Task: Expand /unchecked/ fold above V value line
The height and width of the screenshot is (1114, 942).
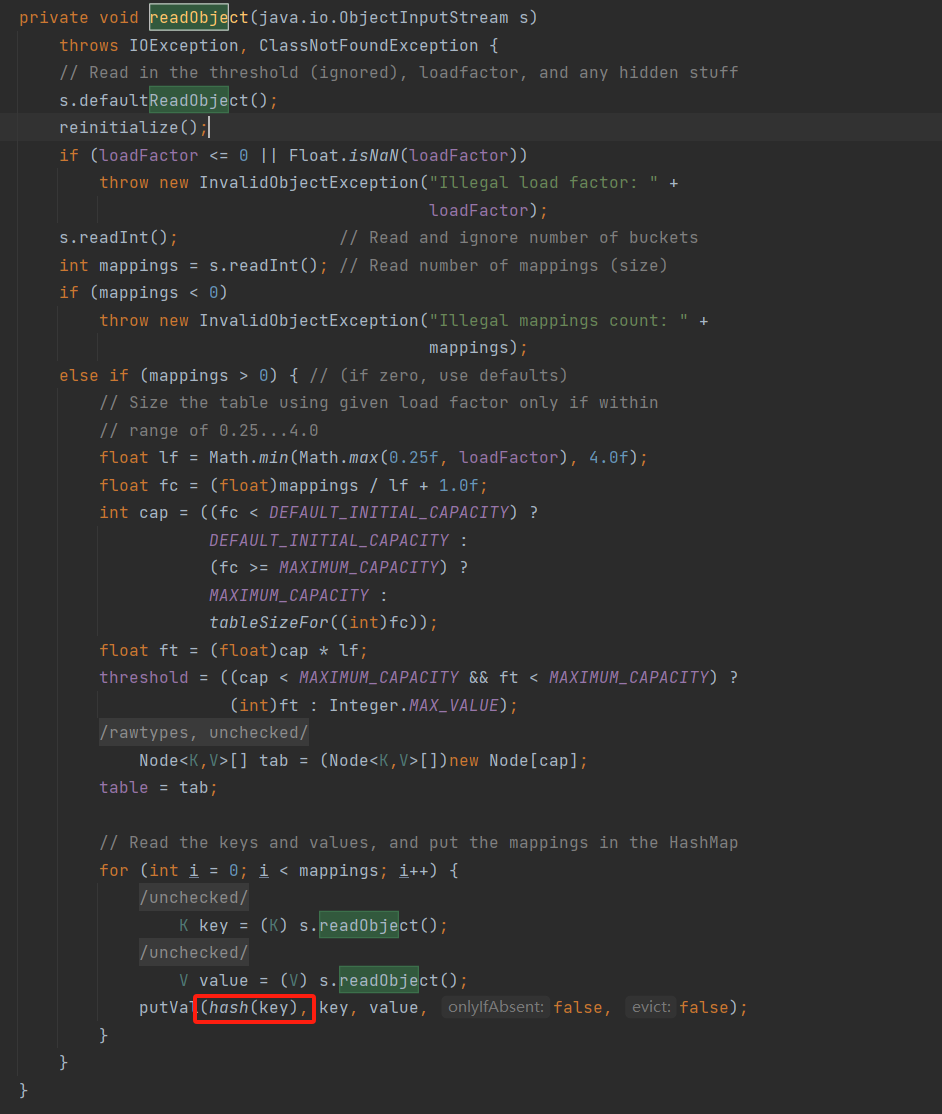Action: [194, 953]
